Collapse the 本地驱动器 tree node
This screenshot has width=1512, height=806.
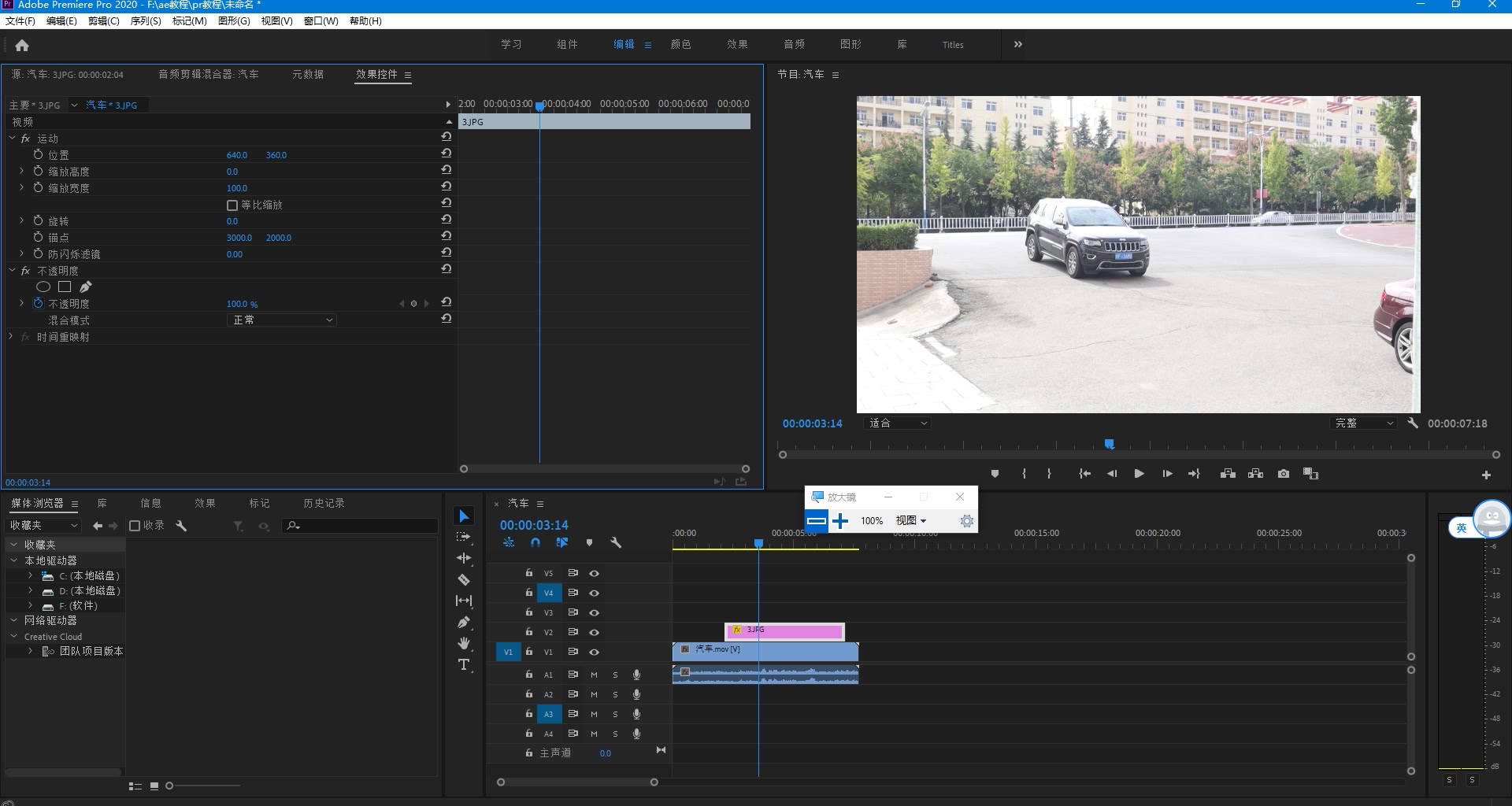(13, 560)
